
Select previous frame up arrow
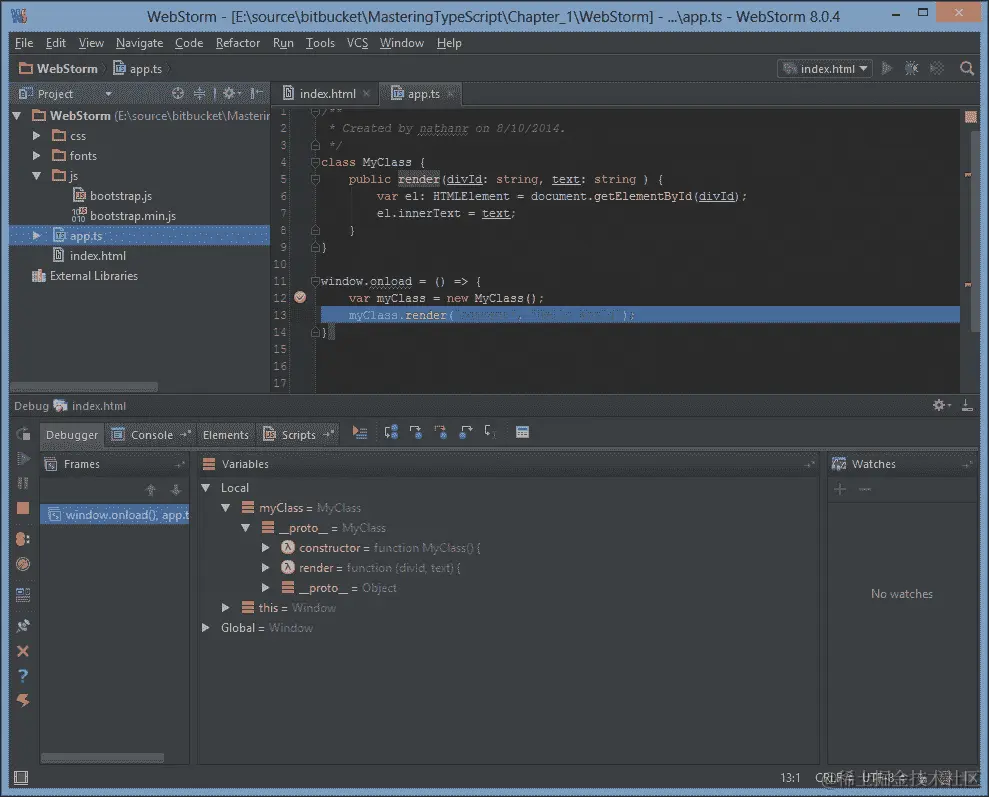[x=151, y=489]
